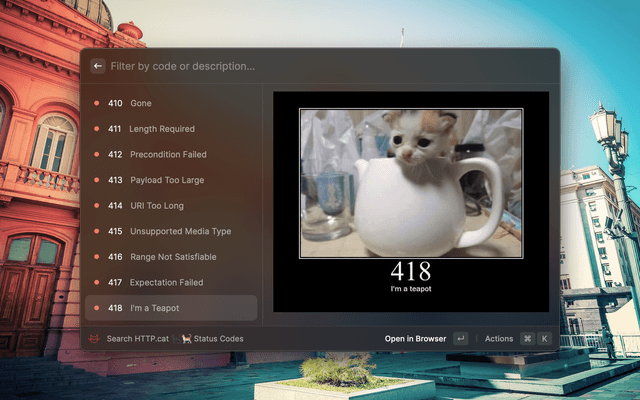This screenshot has height=400, width=640.
Task: Click the Command key symbol icon
Action: (527, 339)
